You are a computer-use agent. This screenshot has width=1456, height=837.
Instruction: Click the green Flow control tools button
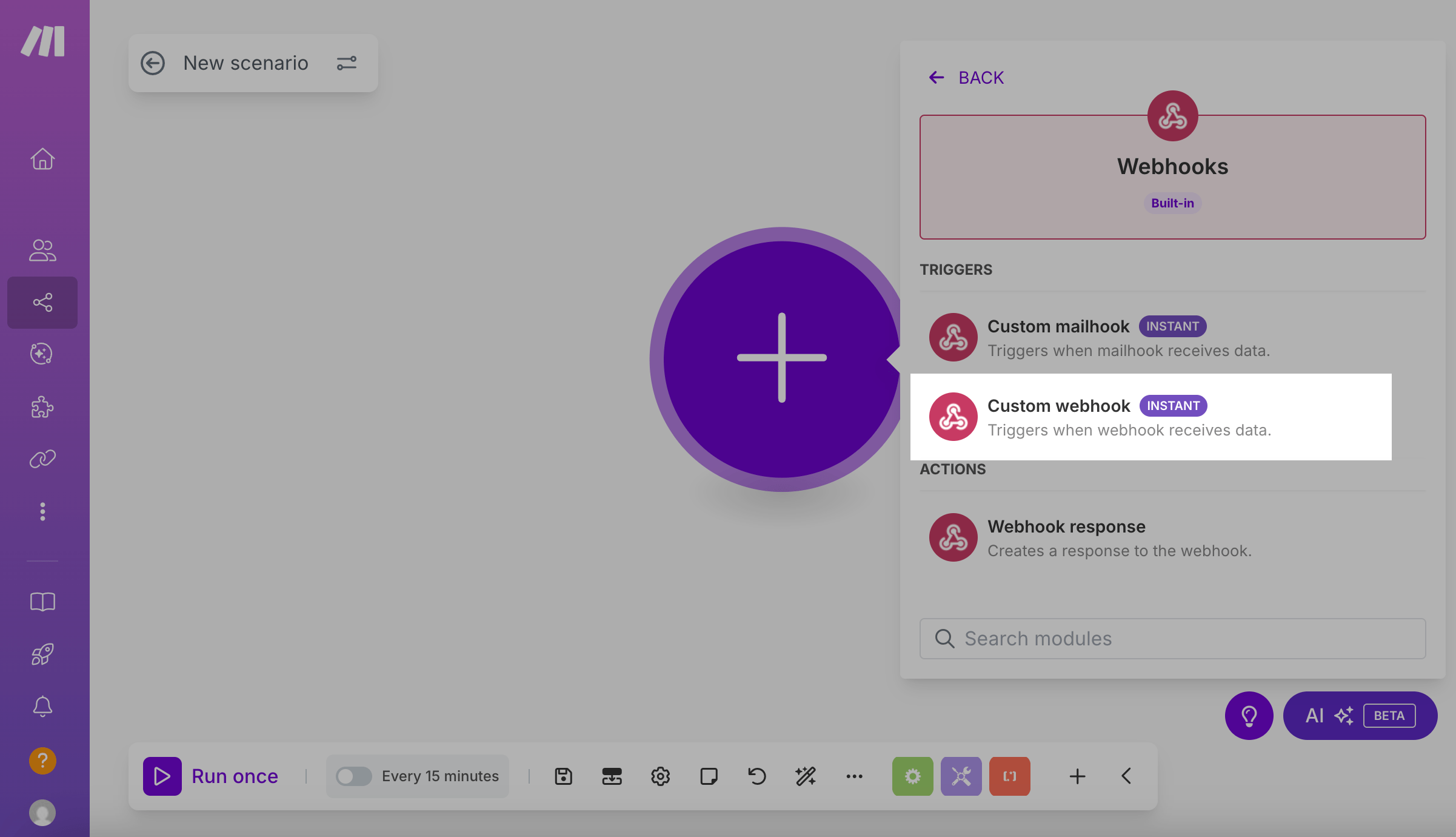tap(912, 776)
